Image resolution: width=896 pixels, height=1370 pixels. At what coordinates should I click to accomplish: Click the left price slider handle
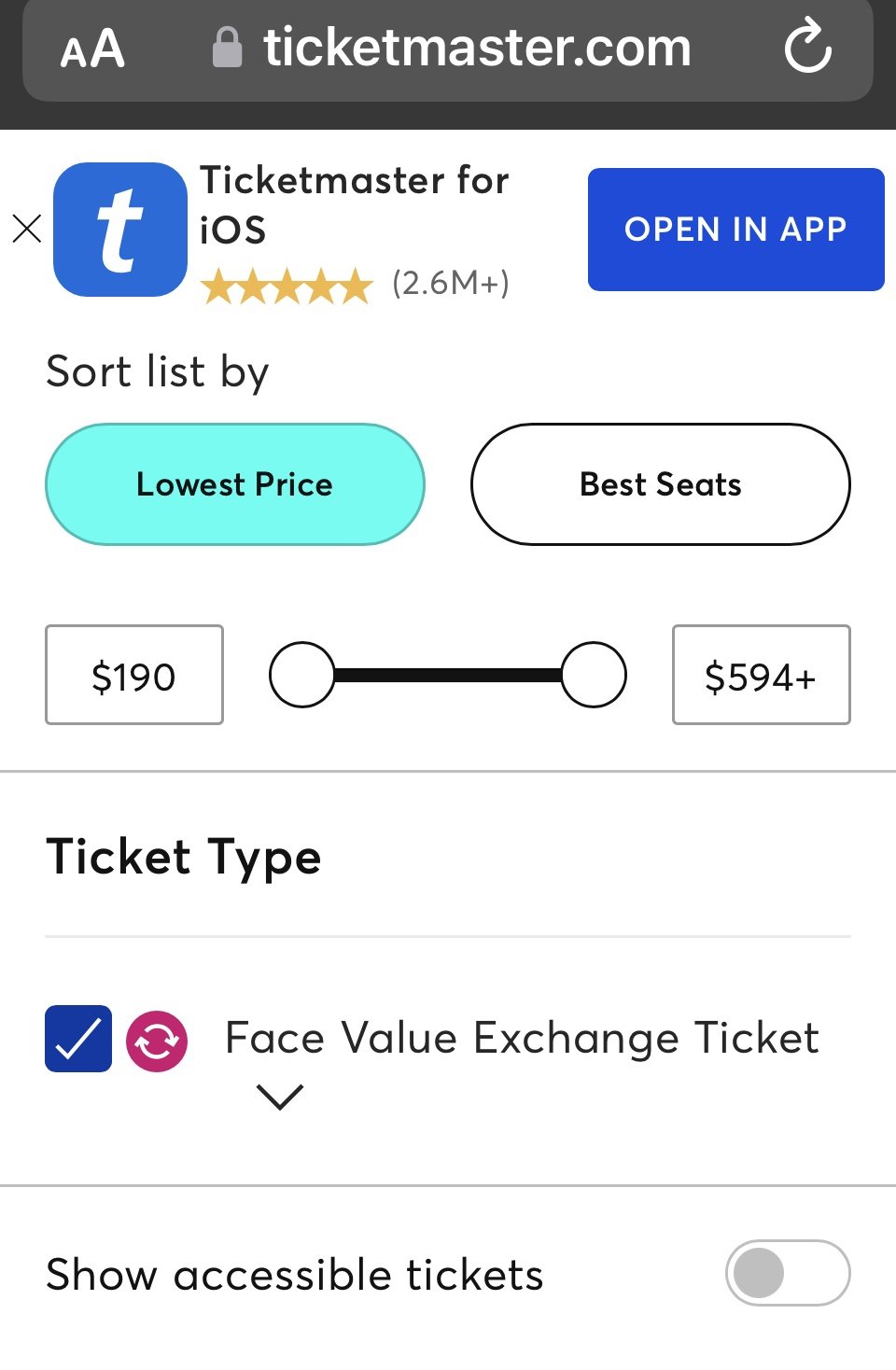coord(301,675)
